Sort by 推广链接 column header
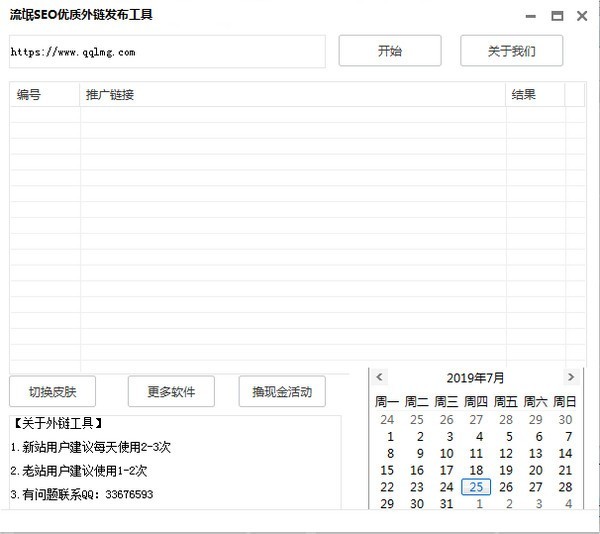The height and width of the screenshot is (534, 600). tap(292, 94)
